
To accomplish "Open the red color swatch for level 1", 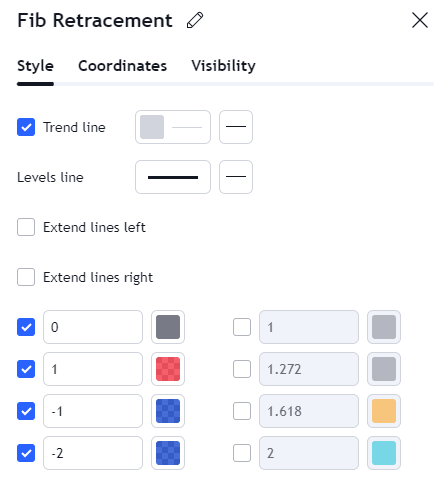I will pyautogui.click(x=168, y=369).
